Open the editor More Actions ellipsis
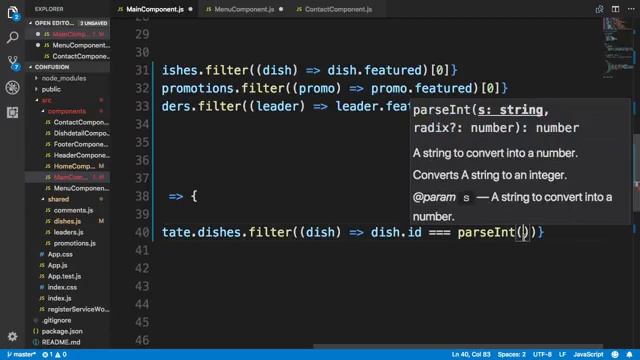 click(631, 9)
